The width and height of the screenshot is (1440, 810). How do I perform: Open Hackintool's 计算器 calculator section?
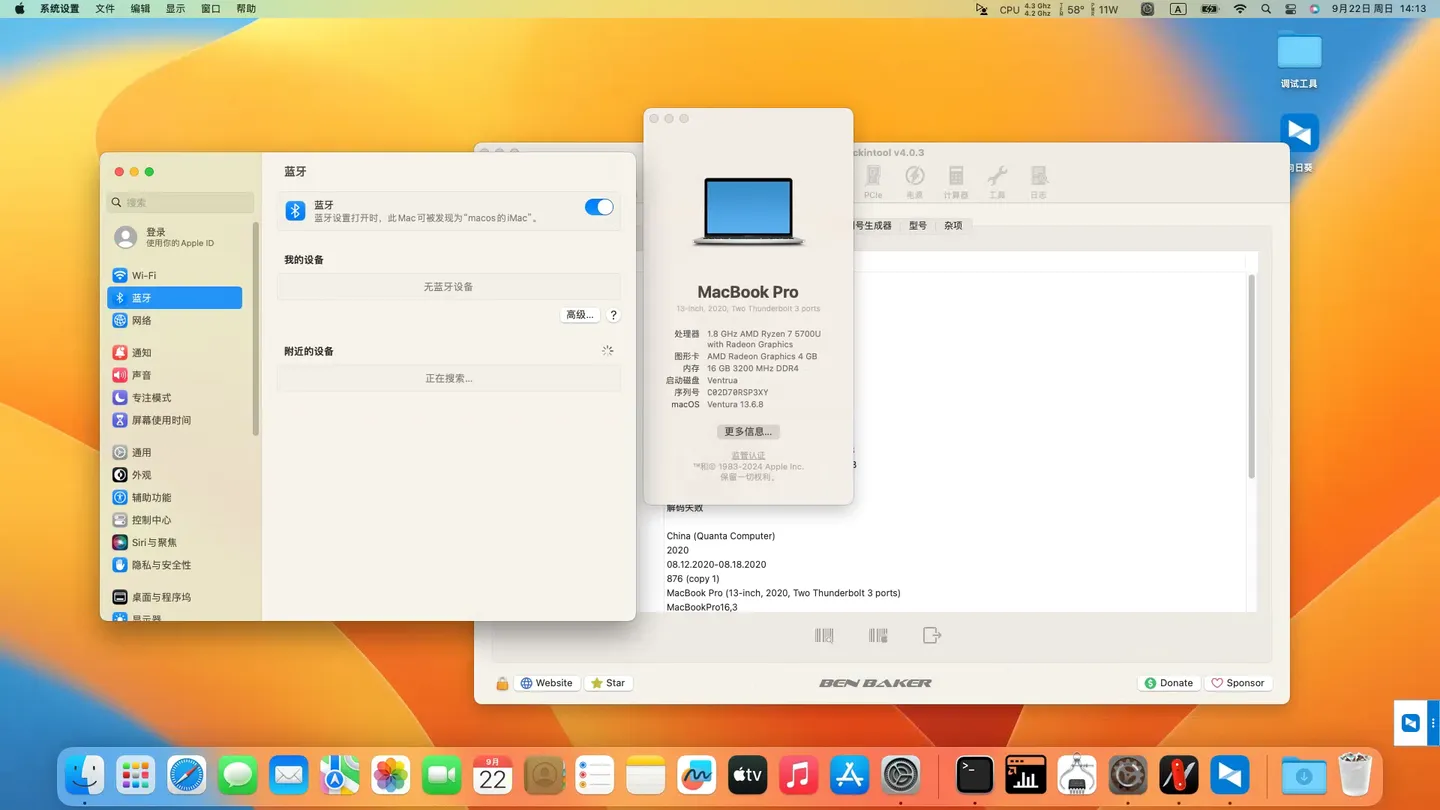(955, 180)
